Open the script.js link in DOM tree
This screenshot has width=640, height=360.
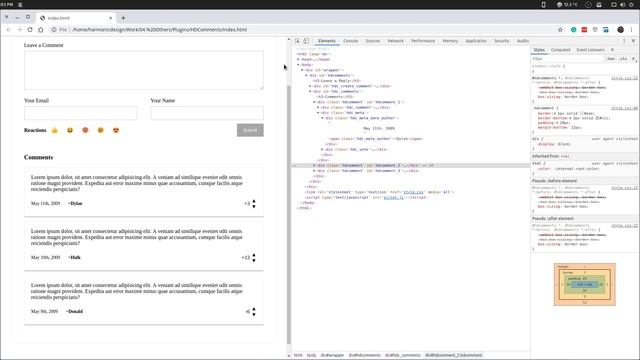(x=393, y=197)
